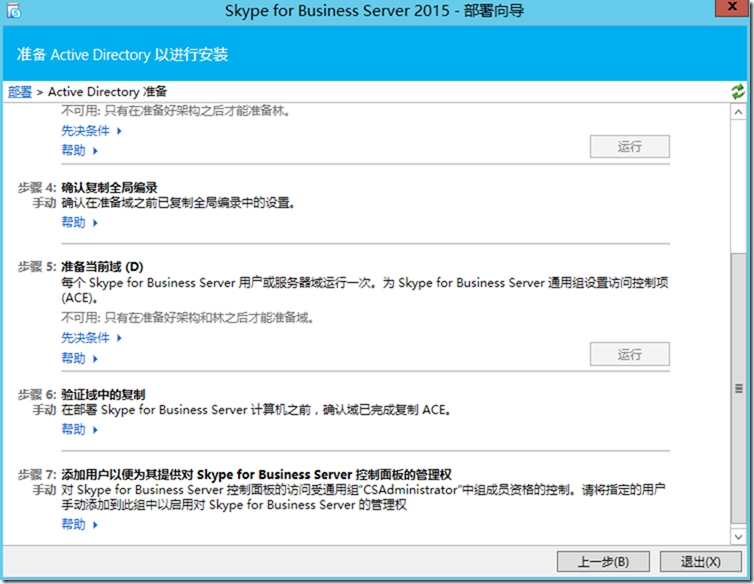Click the text 不可用: 只有在准备好架构和林之后才能准备域
Screen dimensions: 754x584
click(x=188, y=317)
